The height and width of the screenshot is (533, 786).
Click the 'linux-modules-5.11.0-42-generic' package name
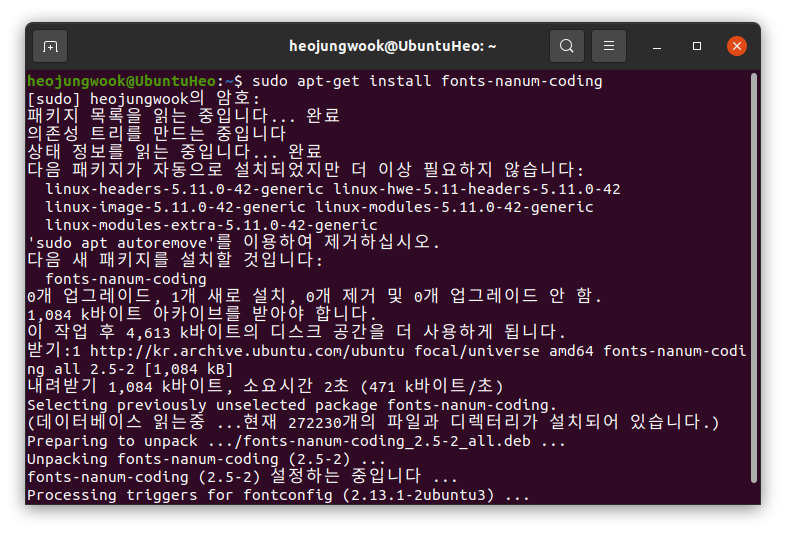coord(454,207)
